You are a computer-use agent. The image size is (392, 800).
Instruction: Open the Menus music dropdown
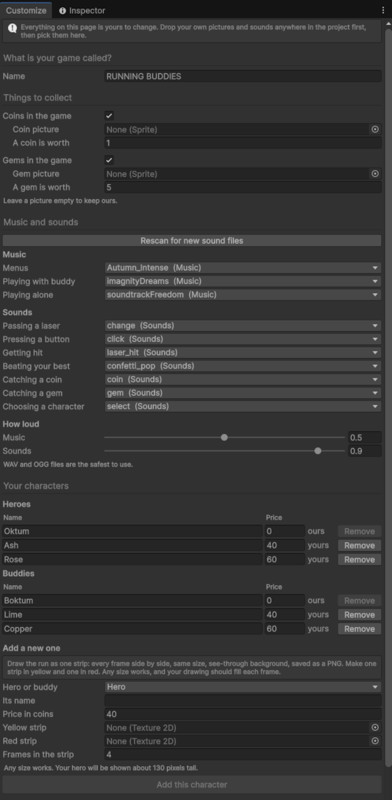click(242, 268)
